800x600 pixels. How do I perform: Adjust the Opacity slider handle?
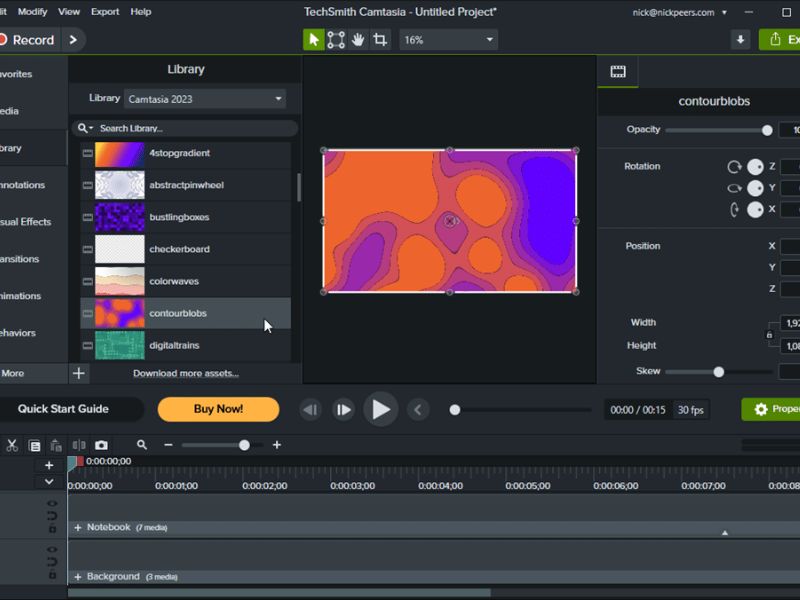coord(767,131)
